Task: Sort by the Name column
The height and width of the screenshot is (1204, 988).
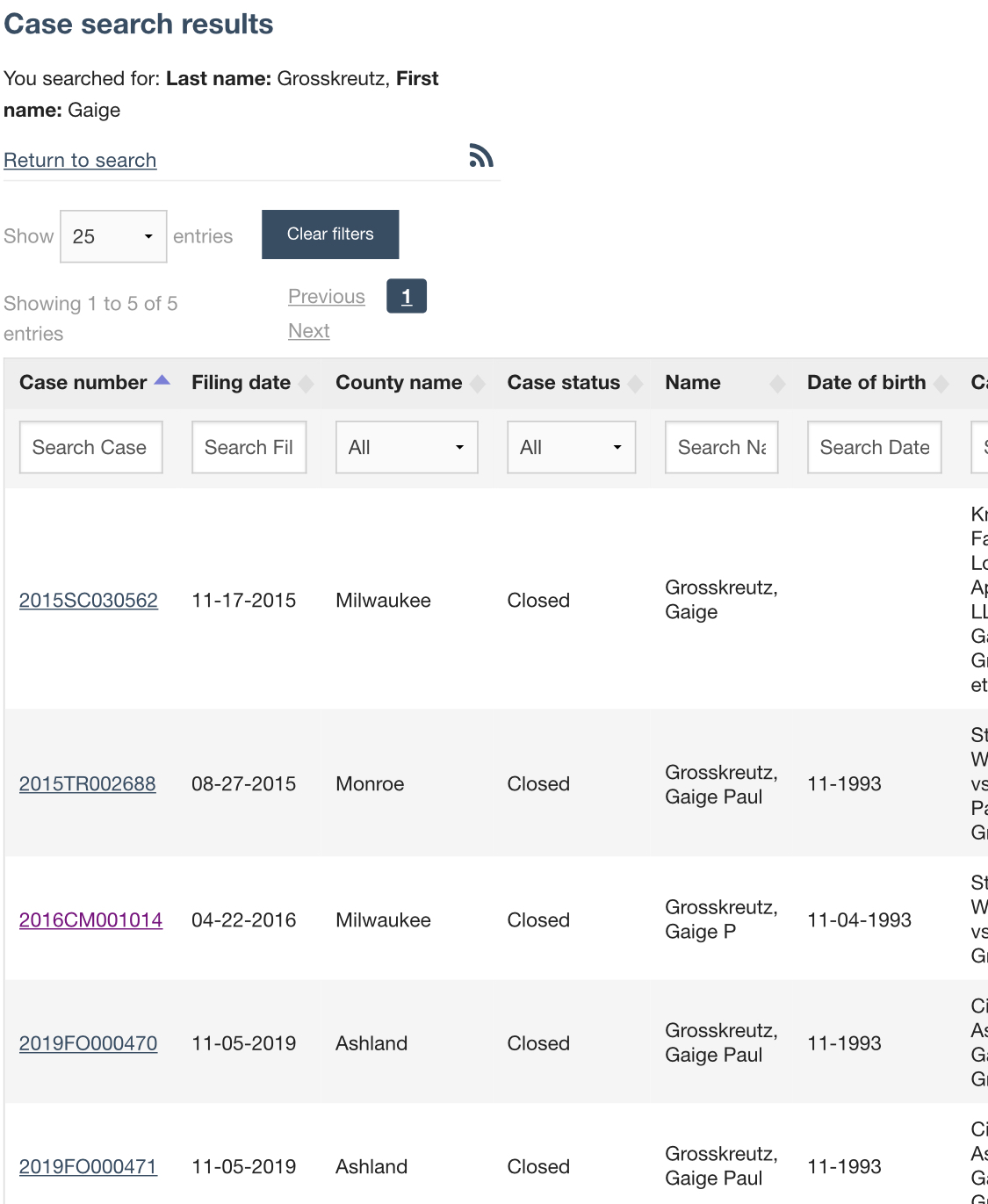Action: click(777, 383)
